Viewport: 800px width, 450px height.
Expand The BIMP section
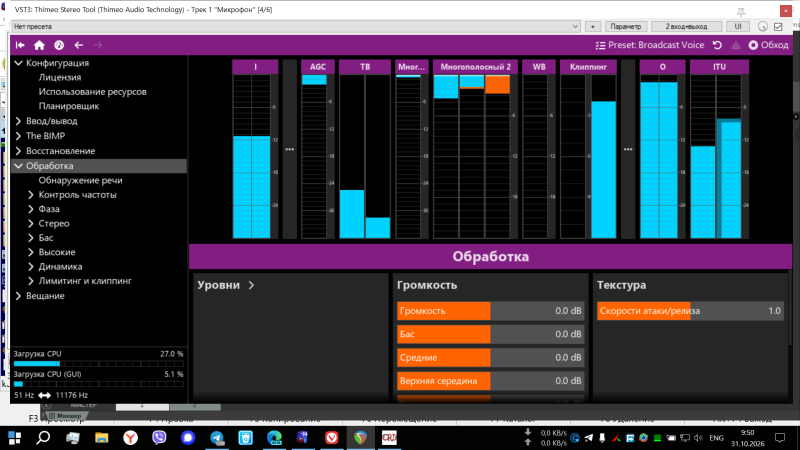(x=18, y=136)
